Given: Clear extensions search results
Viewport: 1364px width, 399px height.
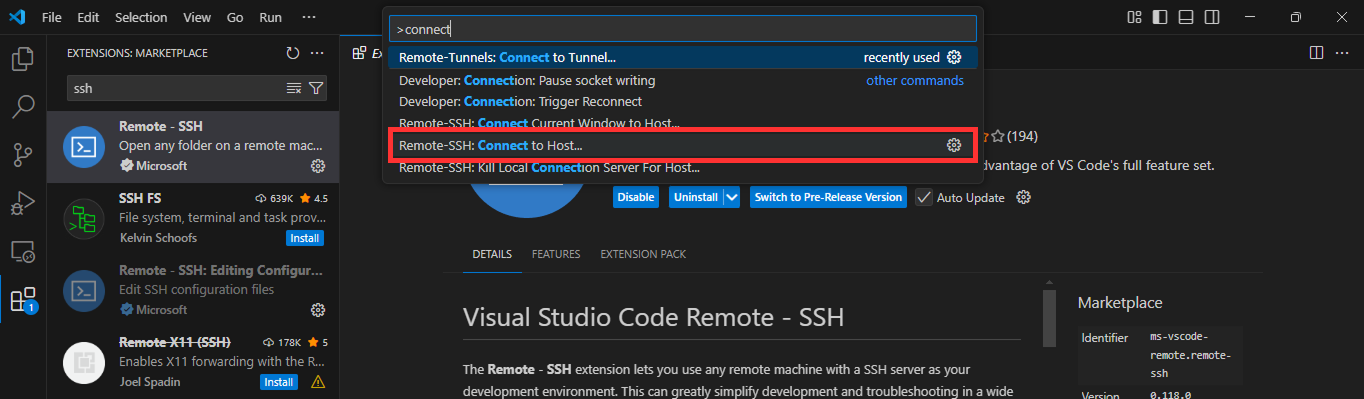Looking at the screenshot, I should (x=294, y=88).
